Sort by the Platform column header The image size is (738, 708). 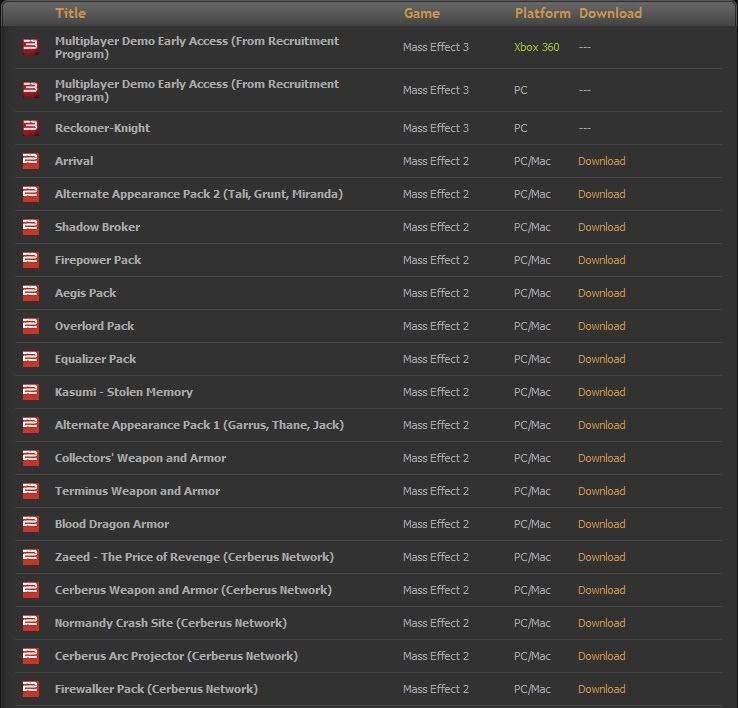tap(542, 13)
